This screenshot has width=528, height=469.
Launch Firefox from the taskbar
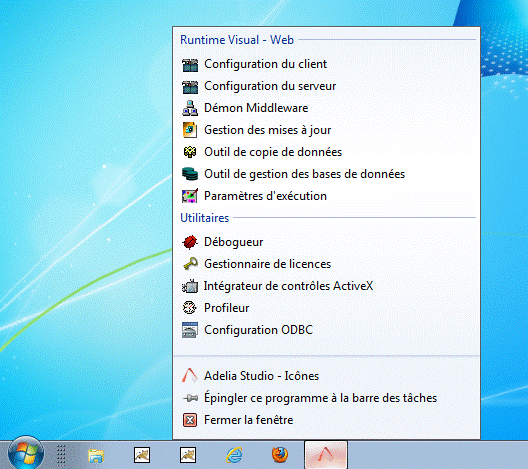tap(280, 455)
